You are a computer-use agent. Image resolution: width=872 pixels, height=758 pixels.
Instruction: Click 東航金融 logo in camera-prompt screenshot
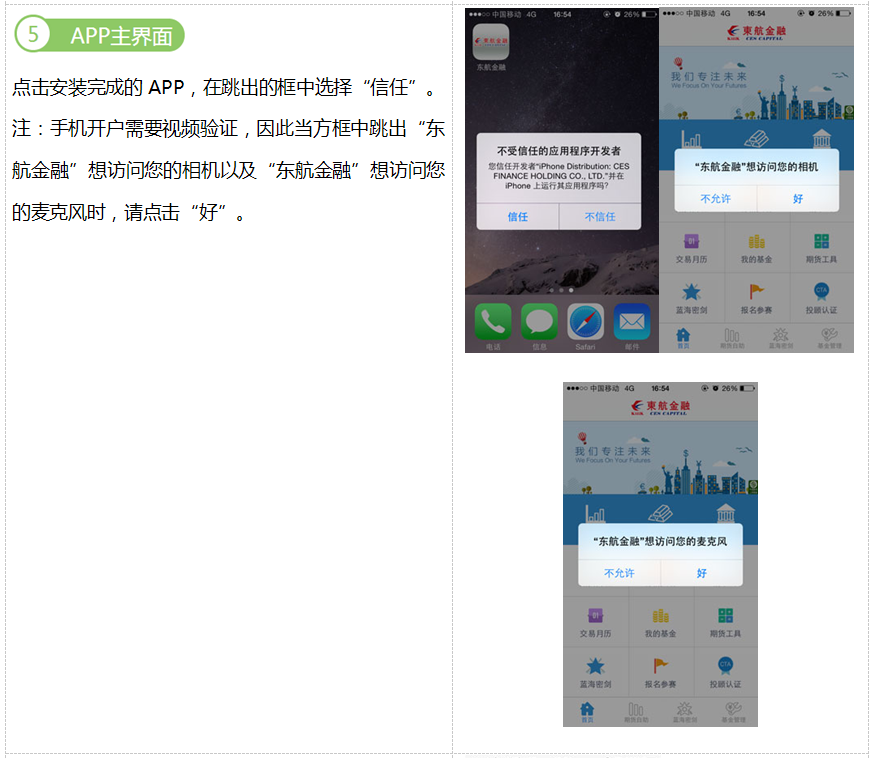click(x=756, y=33)
